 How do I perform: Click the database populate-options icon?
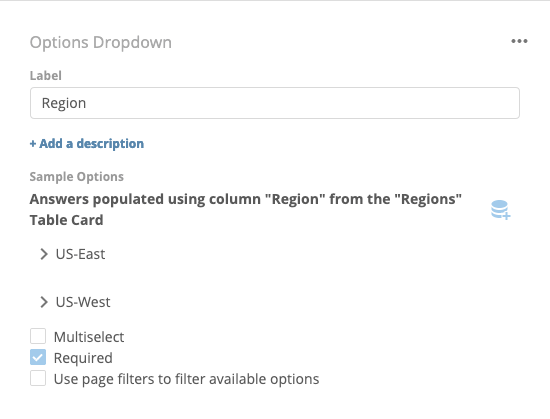coord(501,210)
